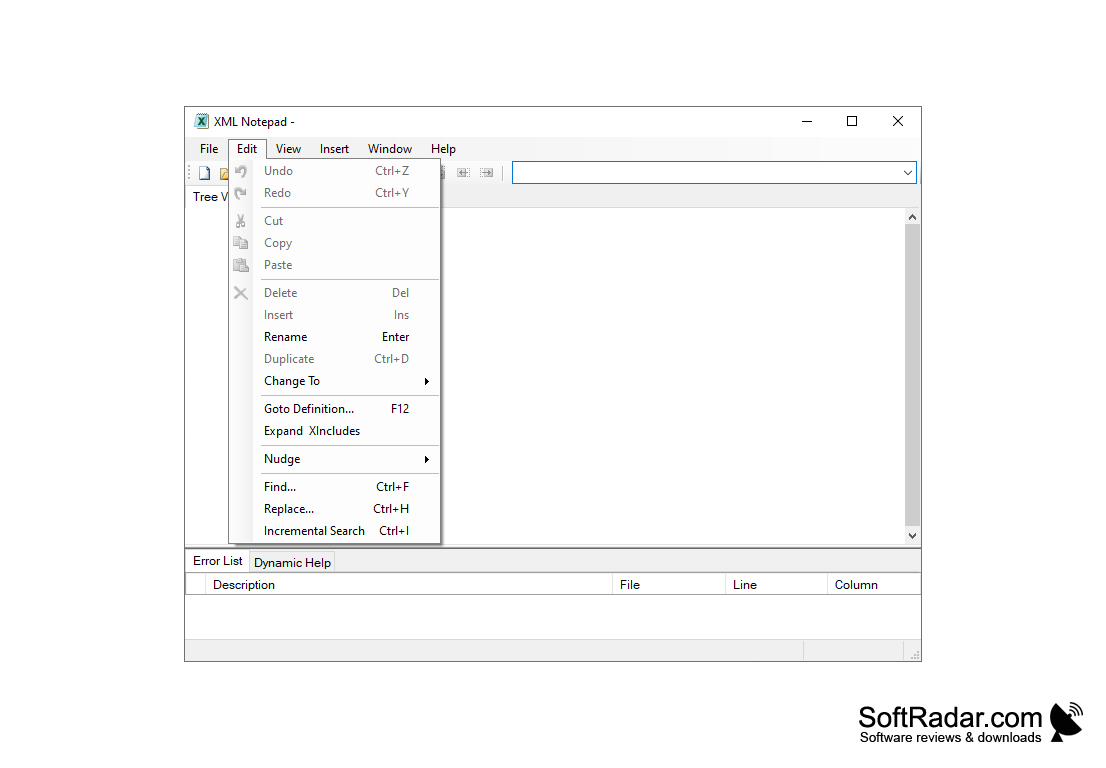
Task: Click the File column header
Action: coord(669,585)
